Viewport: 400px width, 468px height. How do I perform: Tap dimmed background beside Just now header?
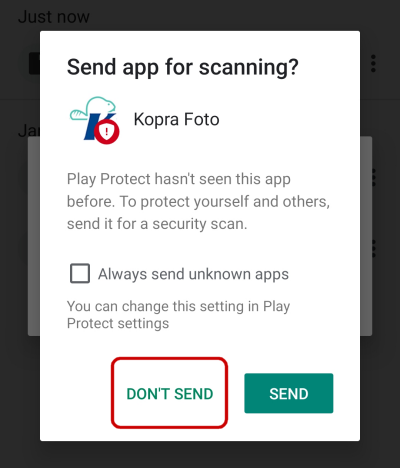coord(233,16)
